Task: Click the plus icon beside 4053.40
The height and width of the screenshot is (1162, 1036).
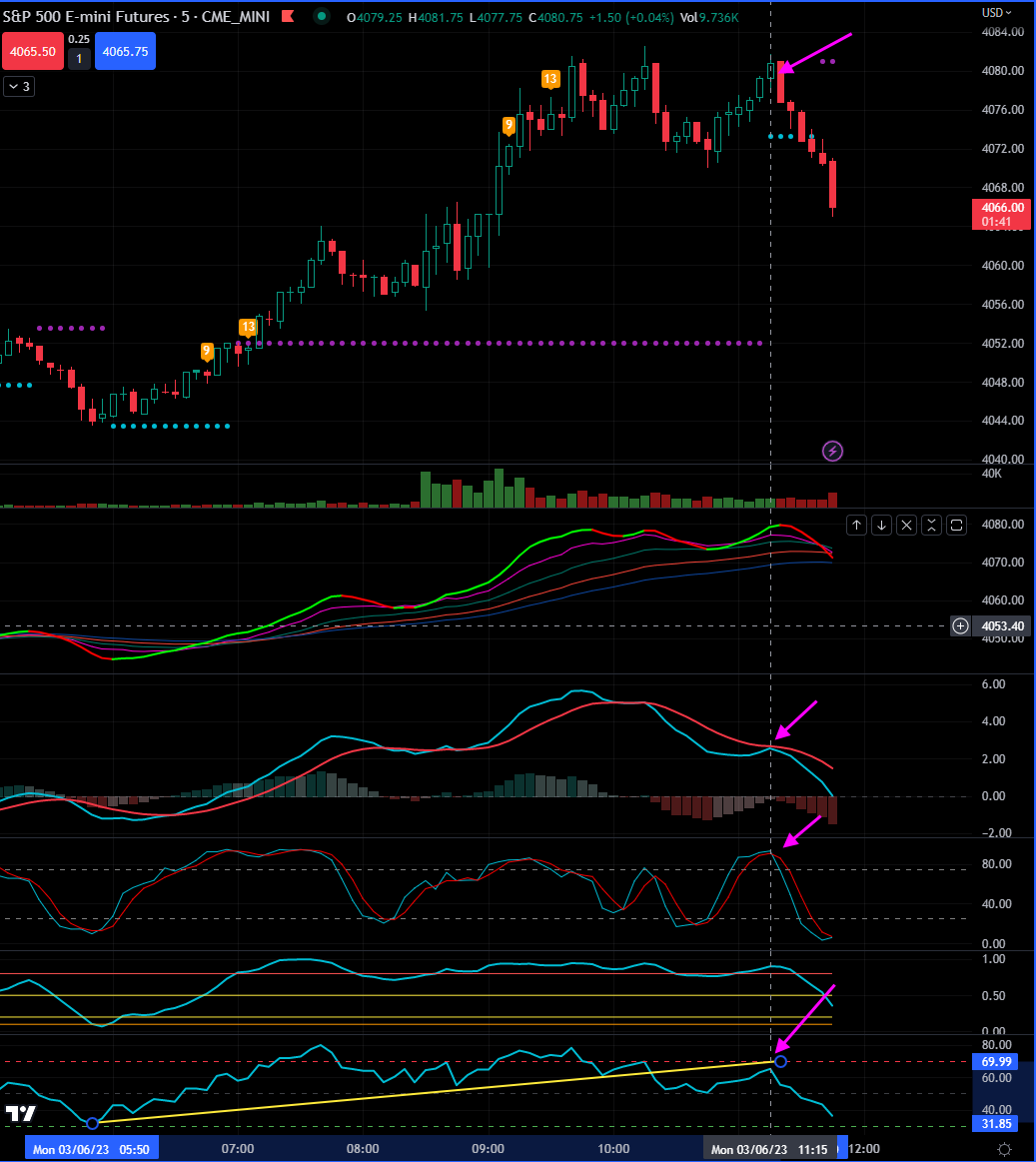Action: 960,626
